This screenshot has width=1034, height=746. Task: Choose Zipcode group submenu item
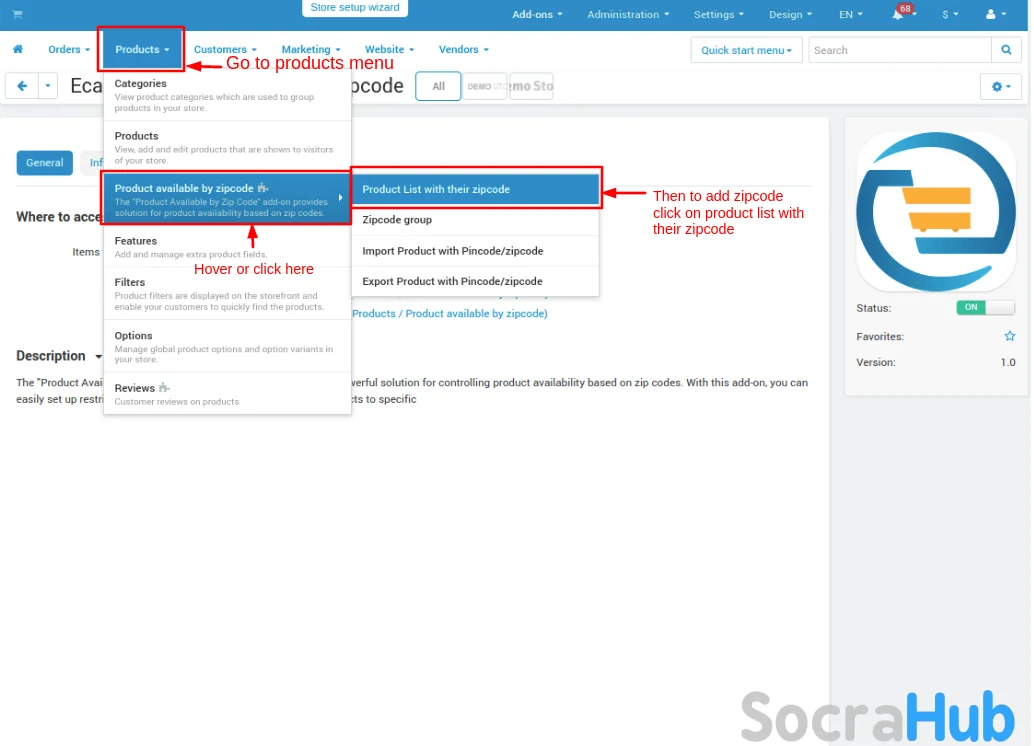[x=475, y=220]
